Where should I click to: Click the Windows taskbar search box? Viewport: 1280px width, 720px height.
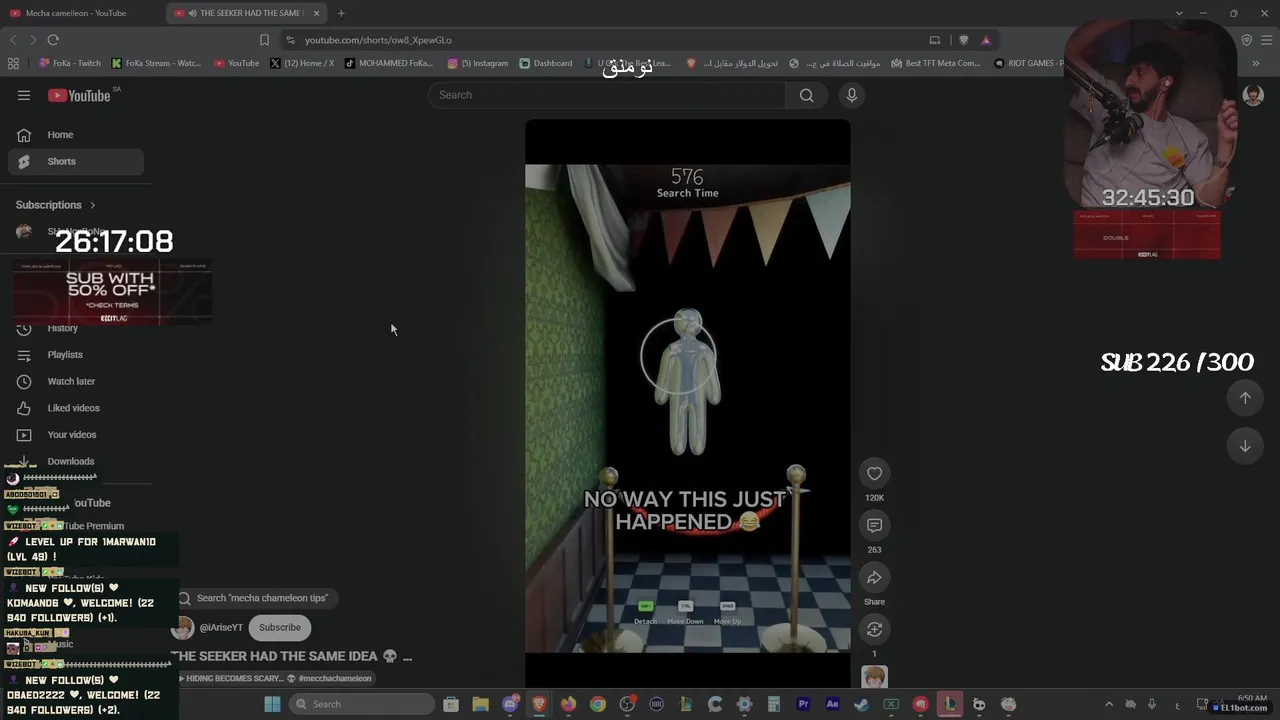pyautogui.click(x=360, y=704)
